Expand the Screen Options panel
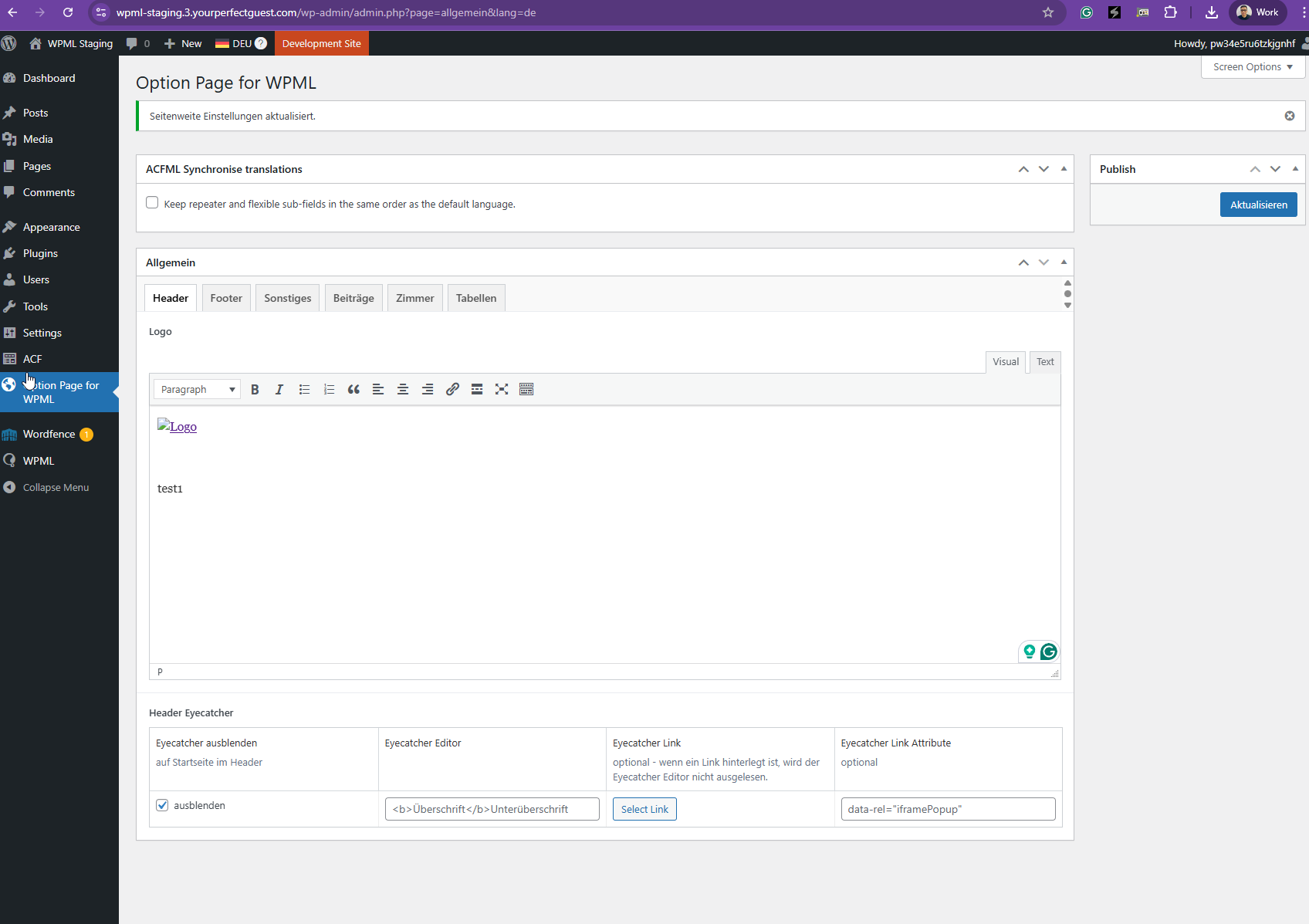 (1252, 67)
